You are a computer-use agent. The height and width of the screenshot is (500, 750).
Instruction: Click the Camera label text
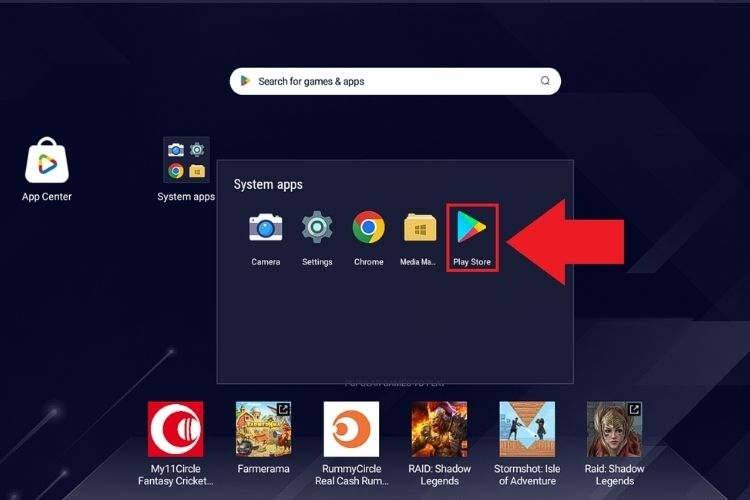click(x=265, y=262)
